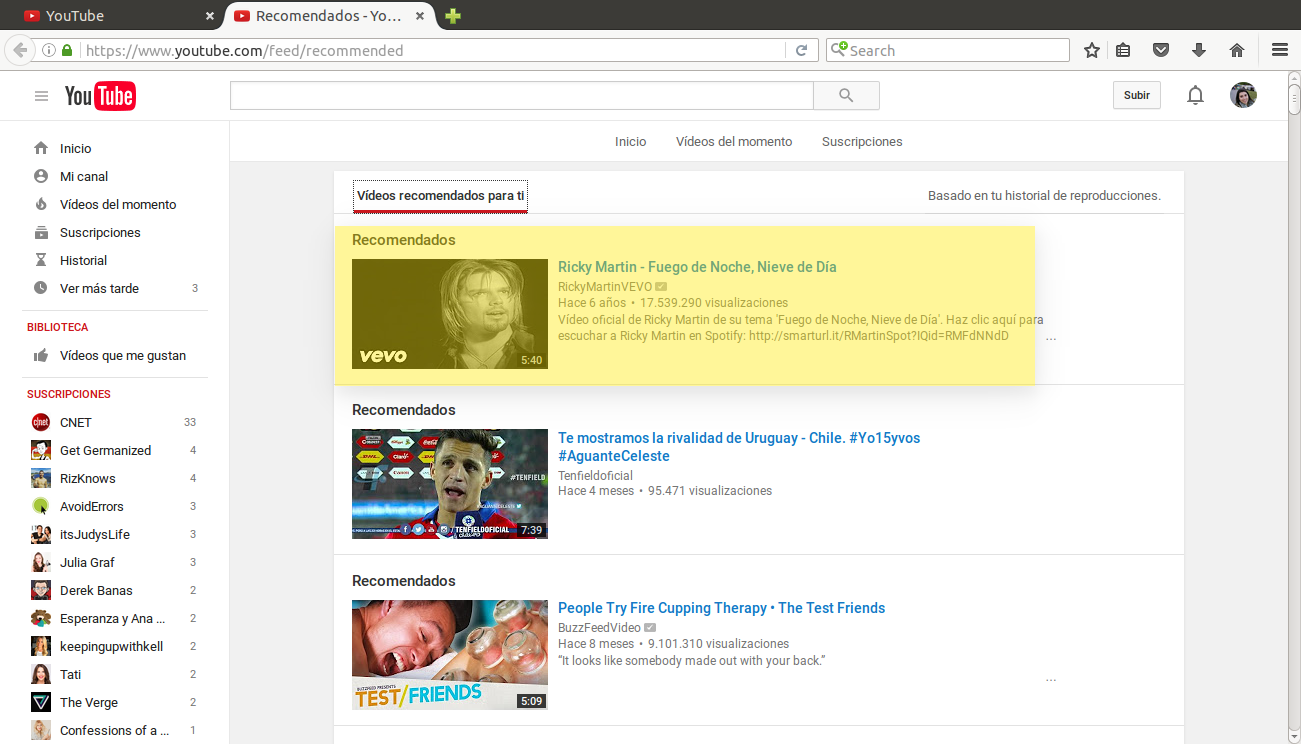
Task: Open Confessions of a subscription in sidebar
Action: pyautogui.click(x=114, y=730)
